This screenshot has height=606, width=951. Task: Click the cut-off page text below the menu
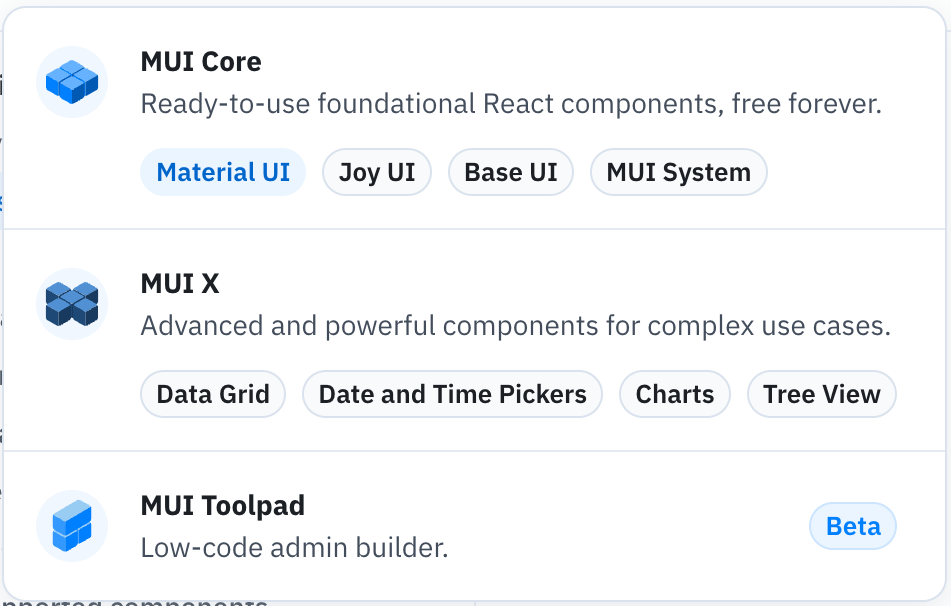pos(135,602)
